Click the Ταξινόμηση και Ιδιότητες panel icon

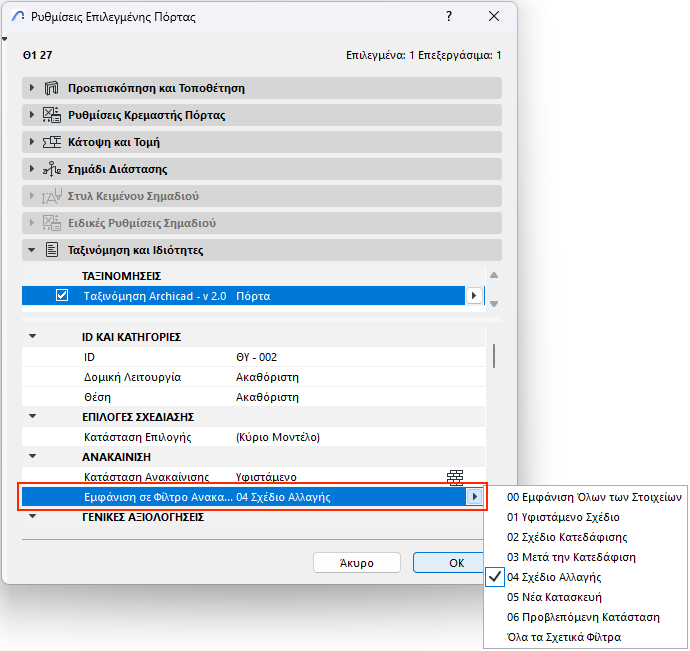pyautogui.click(x=52, y=250)
